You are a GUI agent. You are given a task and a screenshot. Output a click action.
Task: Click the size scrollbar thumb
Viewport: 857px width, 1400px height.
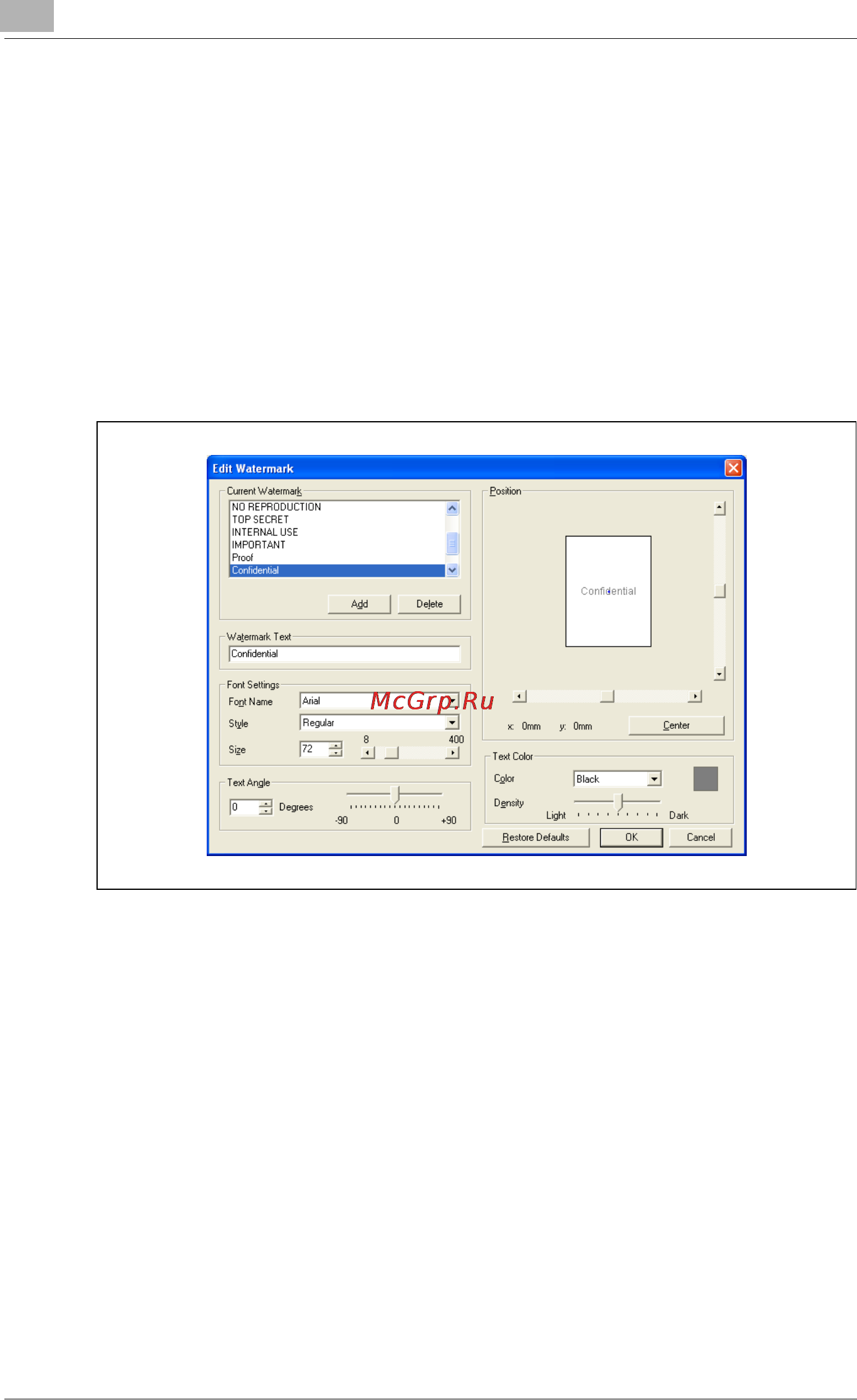coord(392,753)
